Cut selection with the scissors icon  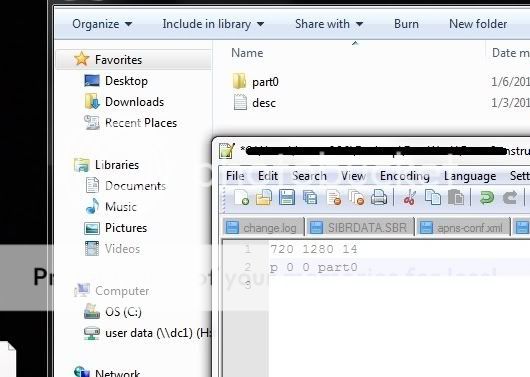click(409, 197)
